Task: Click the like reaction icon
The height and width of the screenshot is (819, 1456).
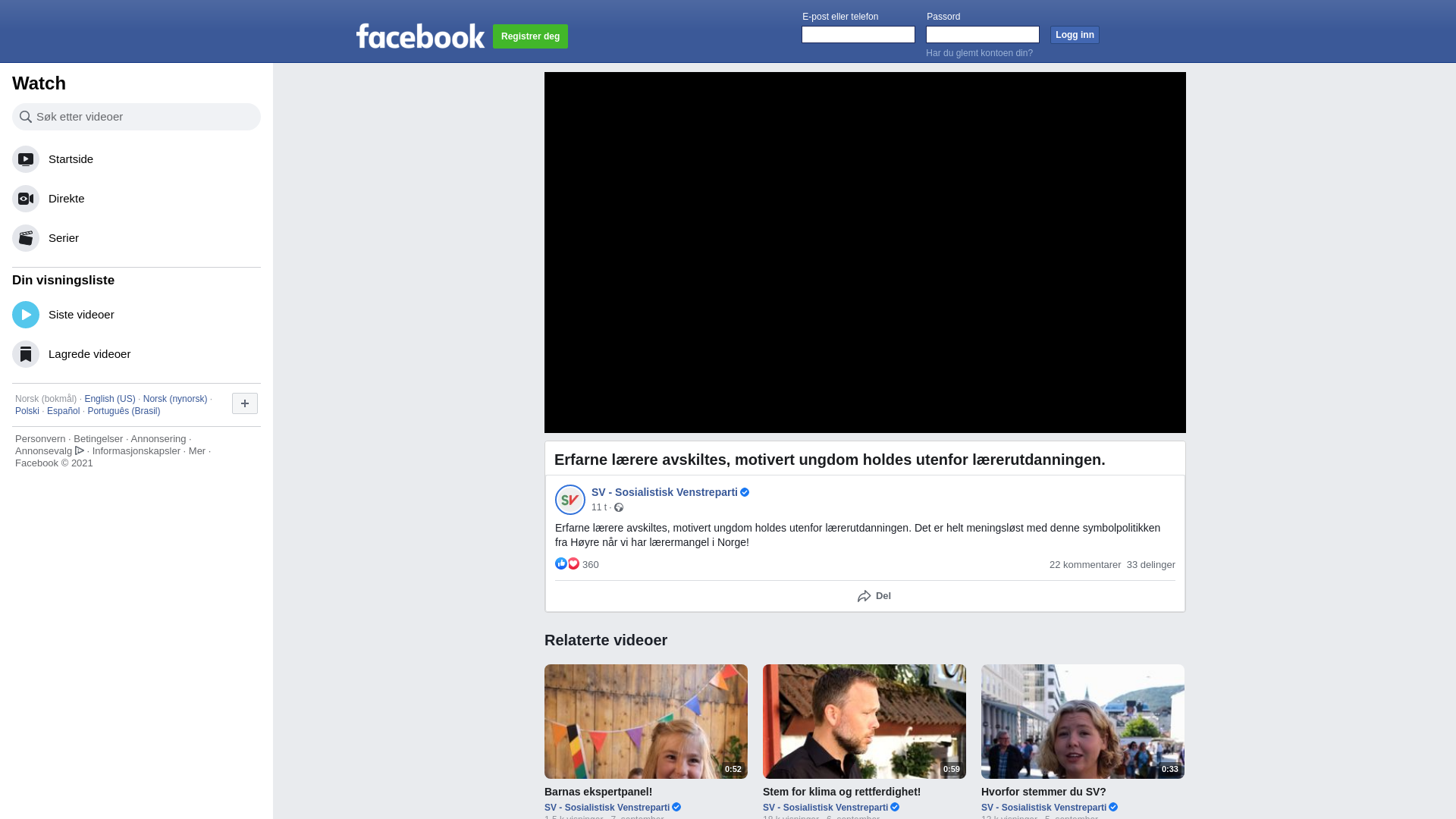Action: [x=561, y=563]
